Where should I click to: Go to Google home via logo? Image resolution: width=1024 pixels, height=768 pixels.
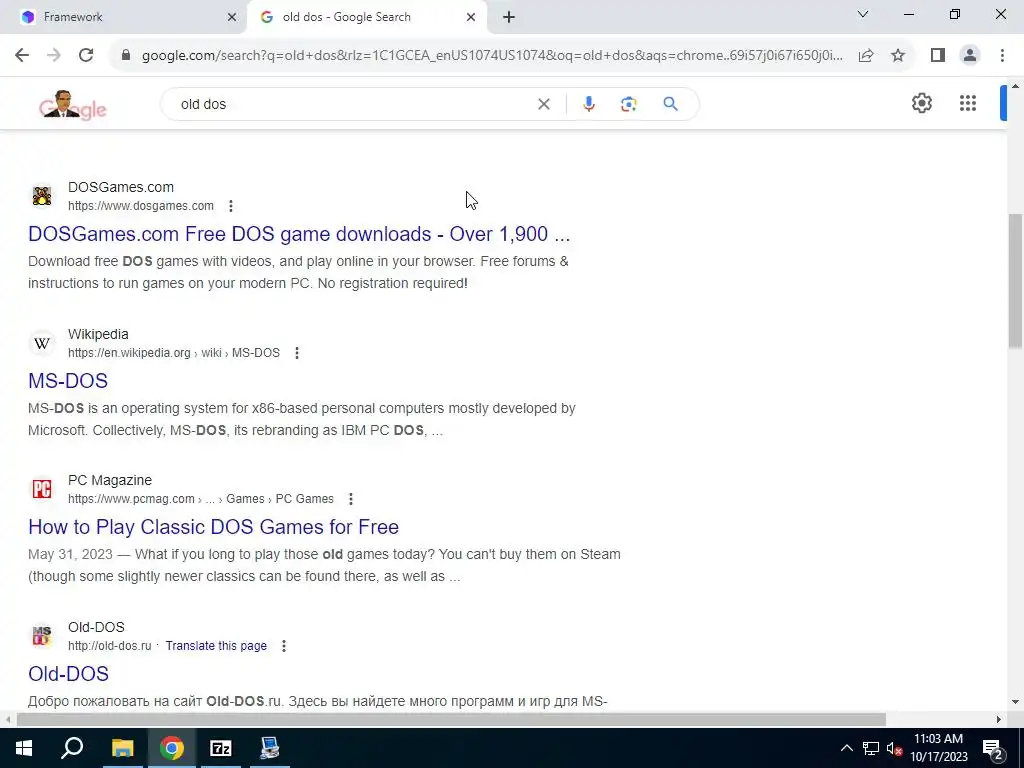[72, 104]
